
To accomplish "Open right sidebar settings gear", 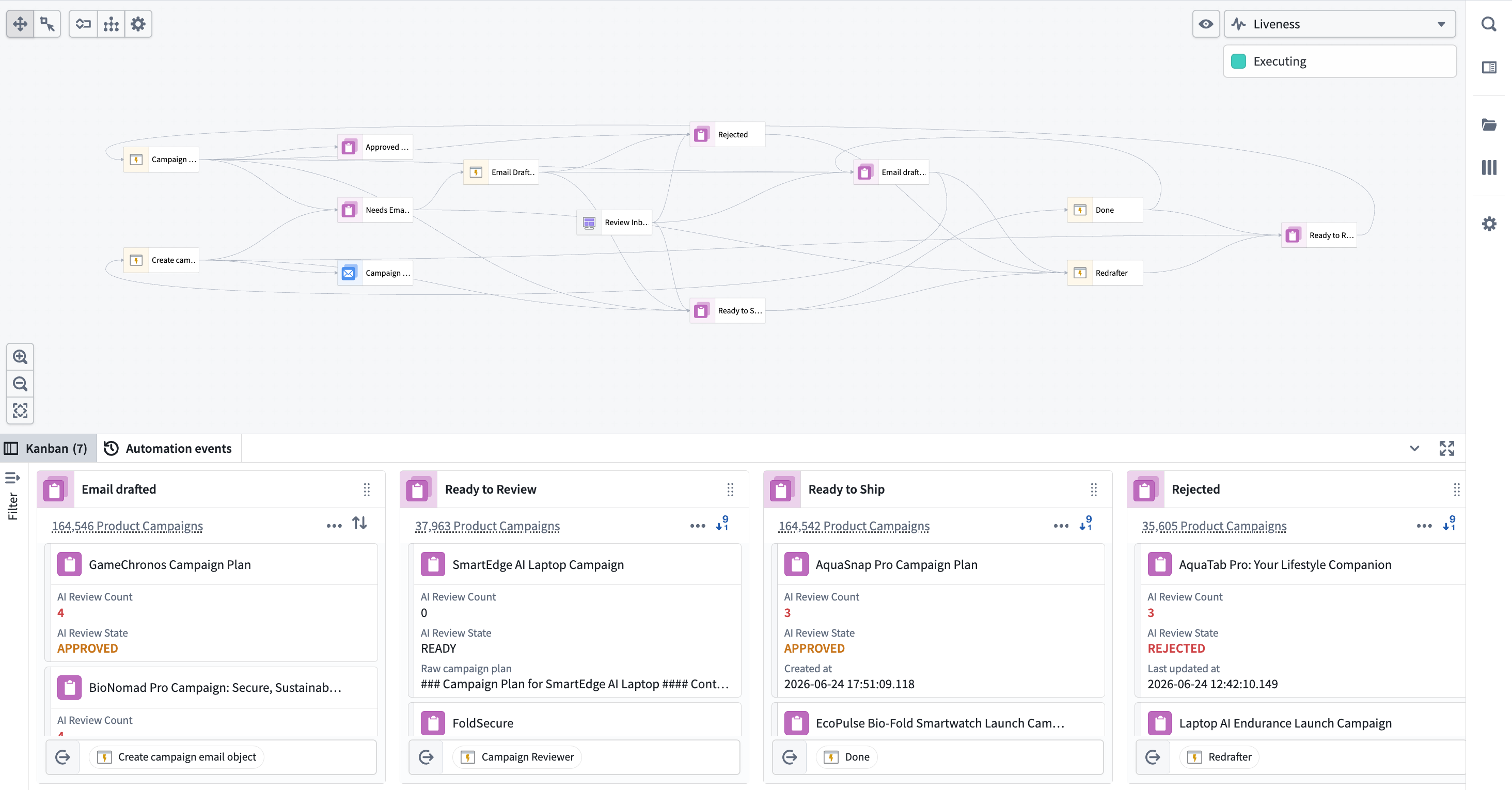I will (1489, 224).
